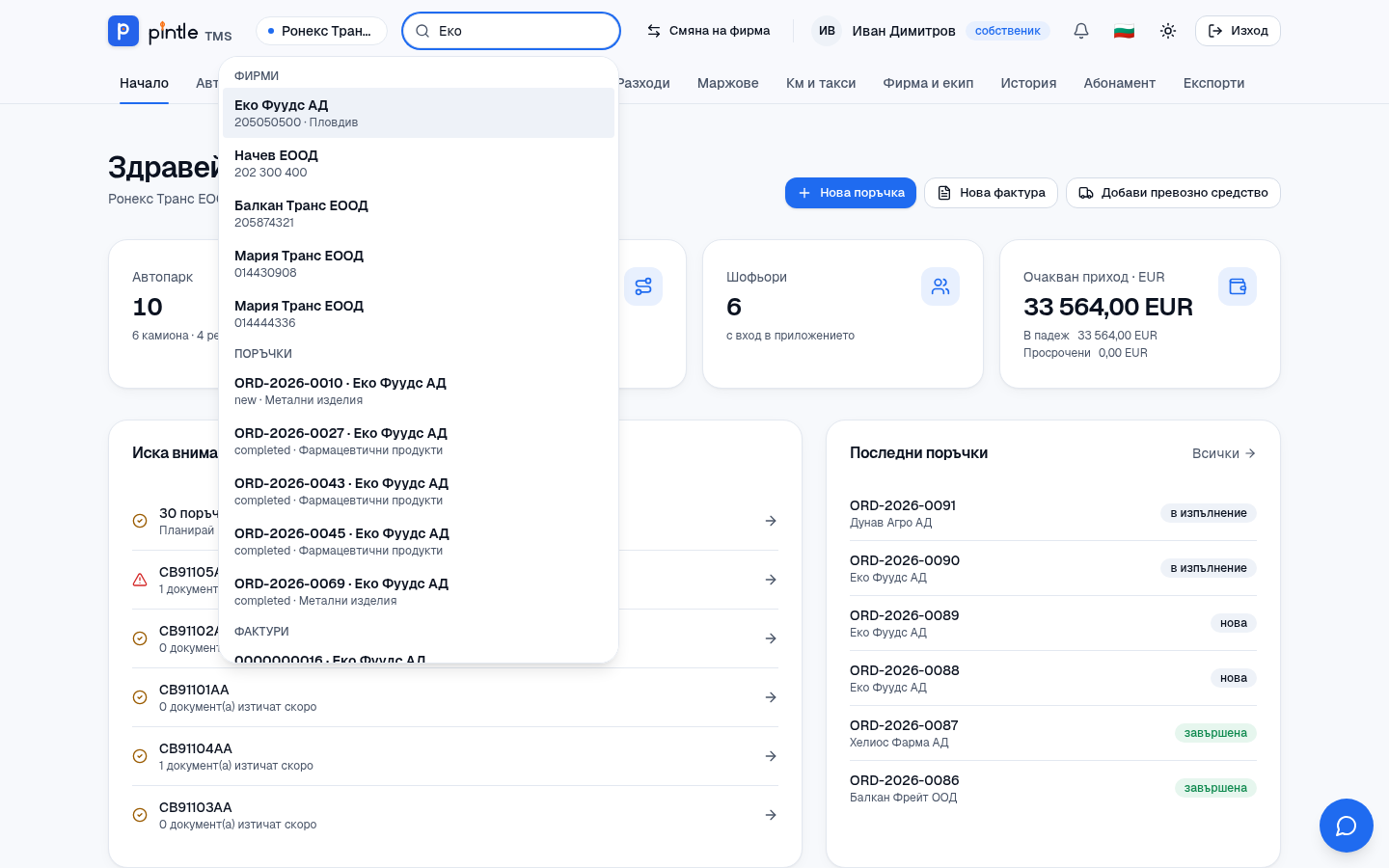
Task: Click the routes icon in the partially hidden card
Action: click(x=643, y=286)
